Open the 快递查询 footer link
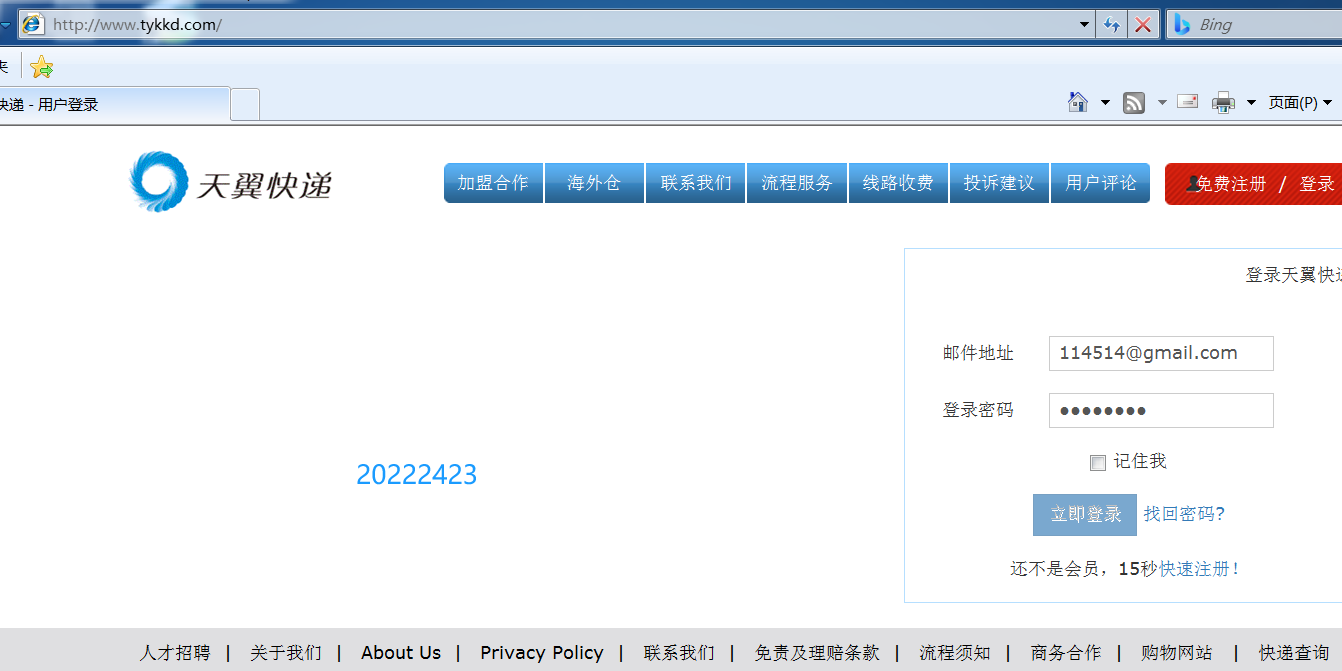 [x=1294, y=653]
